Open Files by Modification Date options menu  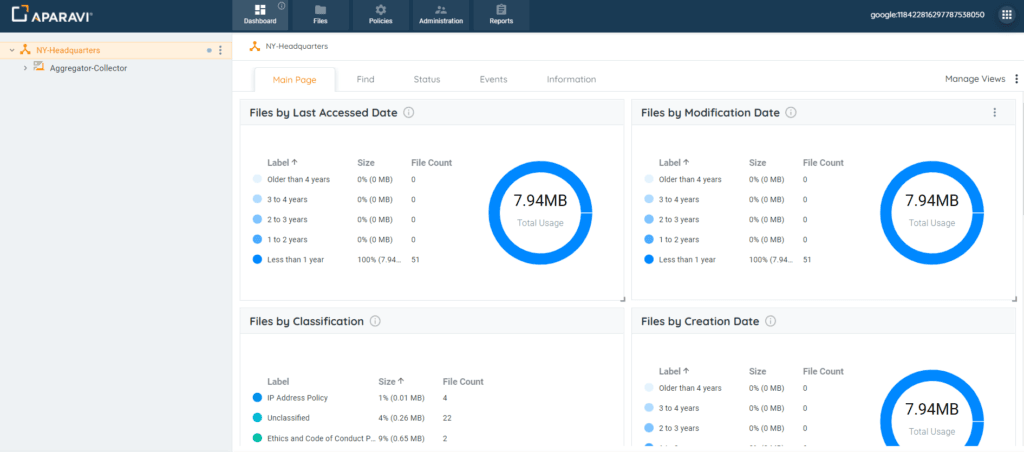[995, 112]
